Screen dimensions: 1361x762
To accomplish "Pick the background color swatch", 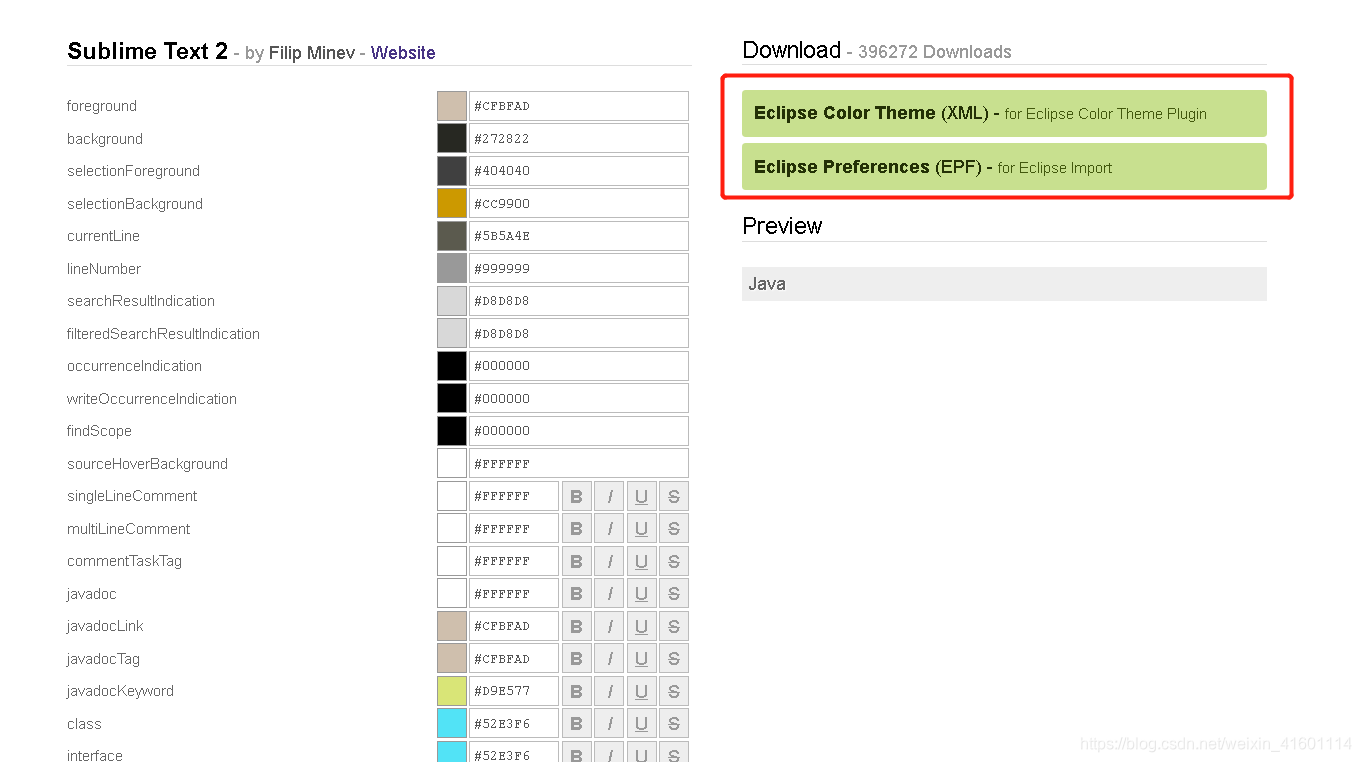I will (452, 139).
